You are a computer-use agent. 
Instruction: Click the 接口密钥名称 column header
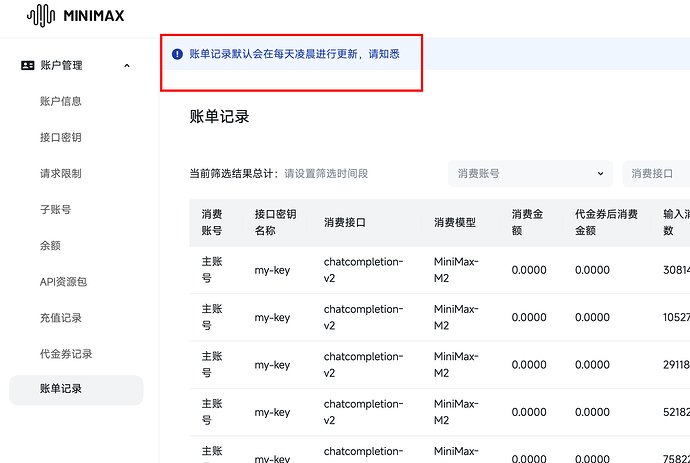pos(275,222)
